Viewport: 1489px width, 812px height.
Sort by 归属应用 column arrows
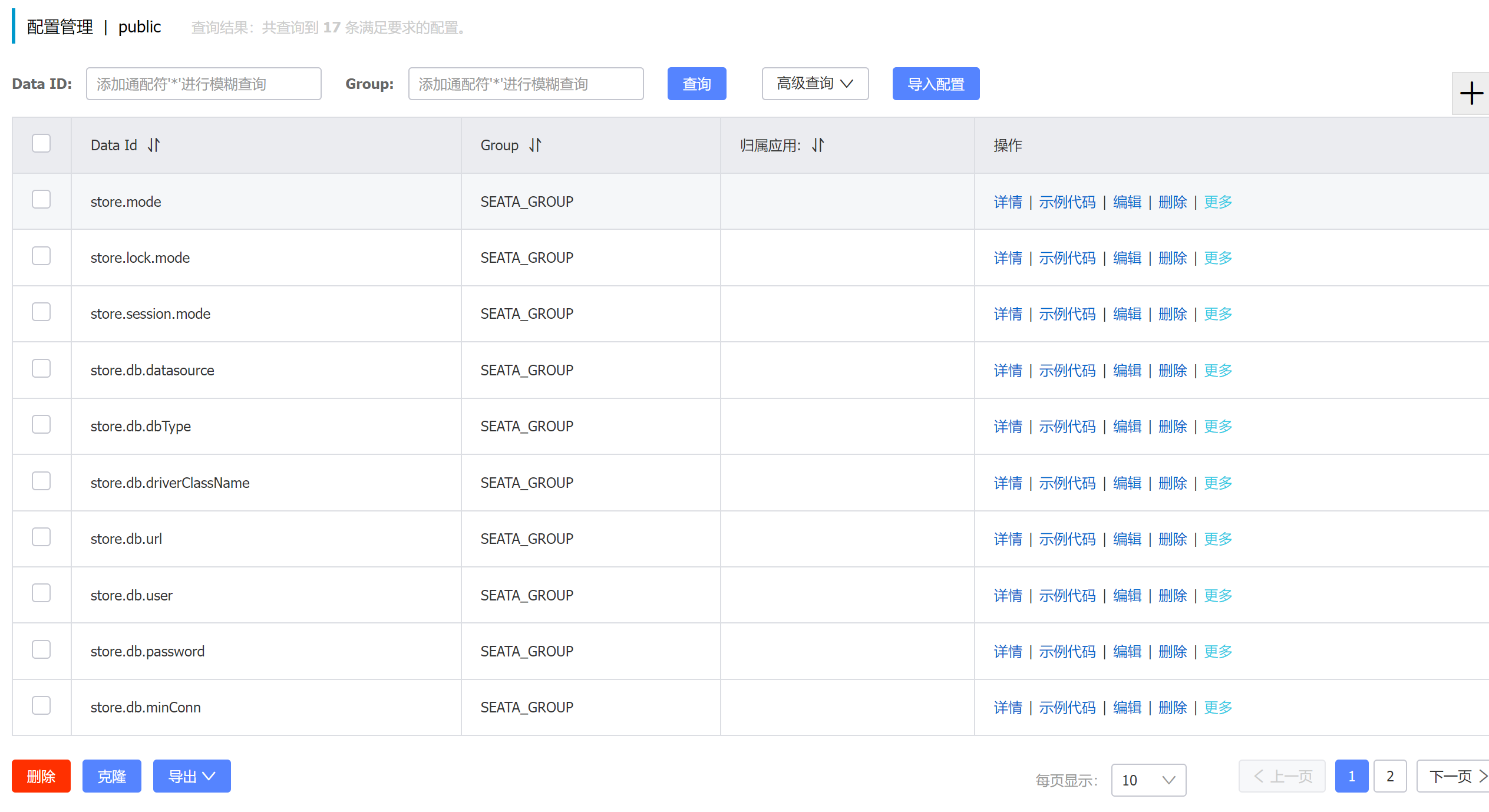818,145
